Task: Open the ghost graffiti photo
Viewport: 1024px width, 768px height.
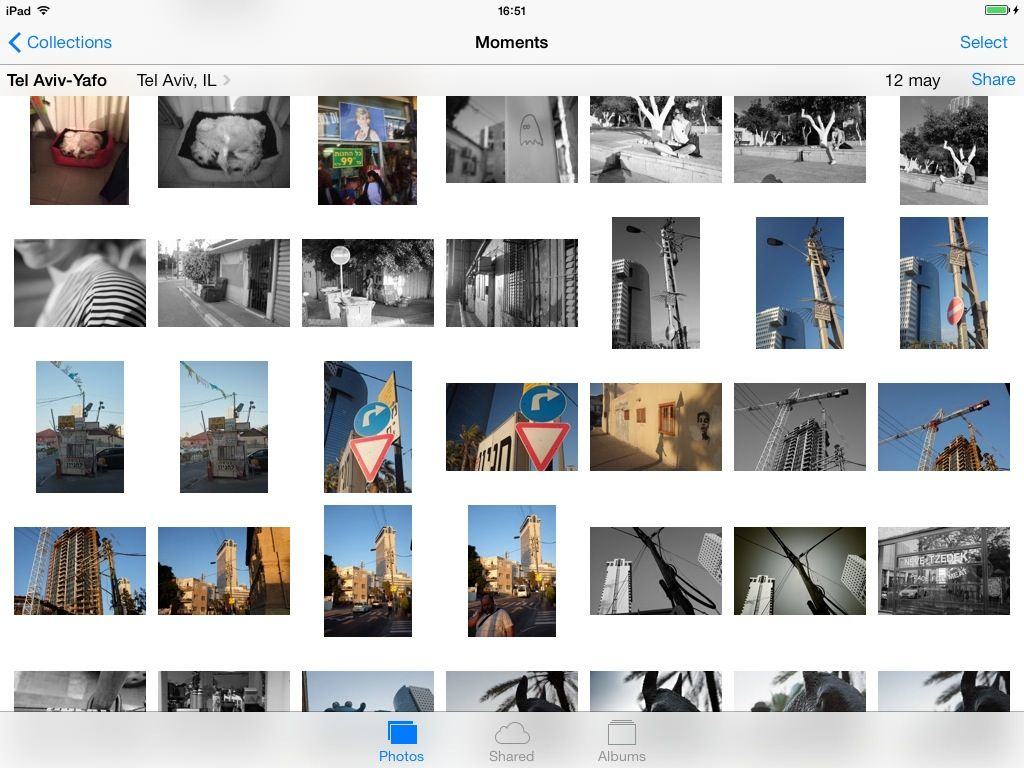Action: (511, 140)
